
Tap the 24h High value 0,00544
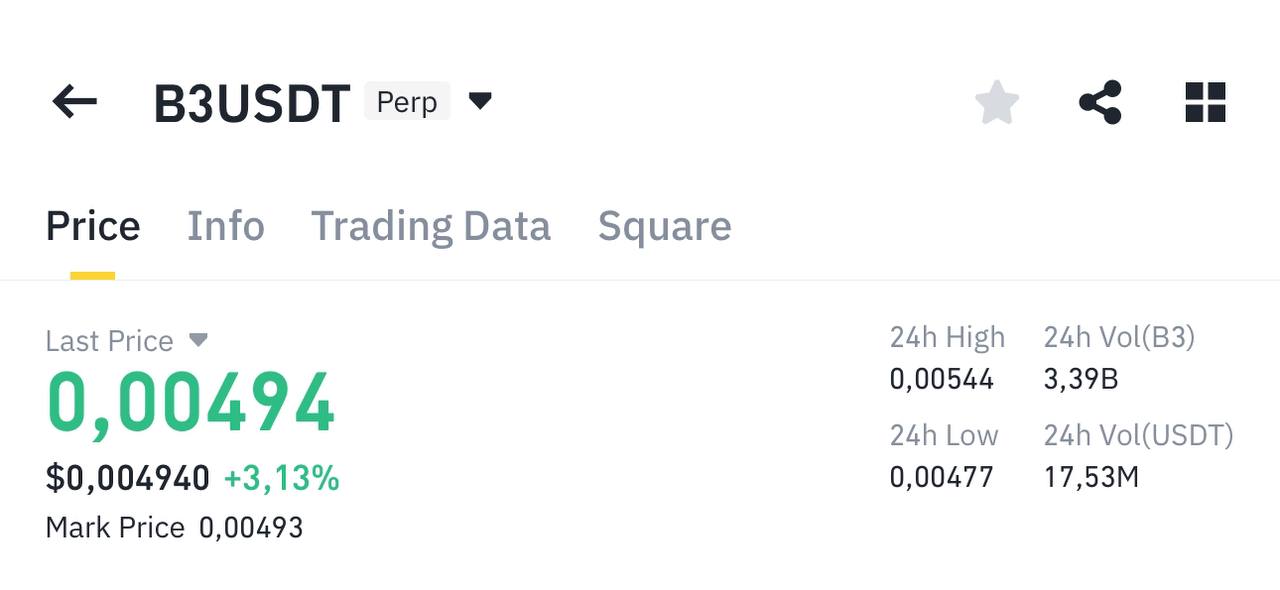tap(942, 379)
